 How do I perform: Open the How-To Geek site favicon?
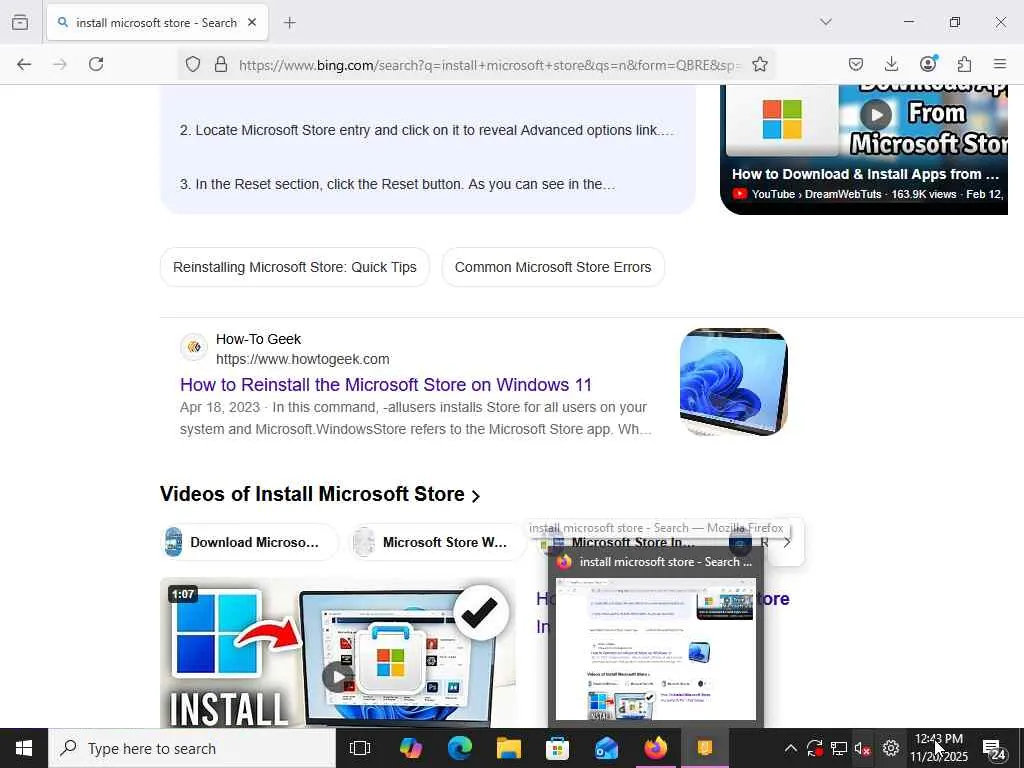pos(194,347)
